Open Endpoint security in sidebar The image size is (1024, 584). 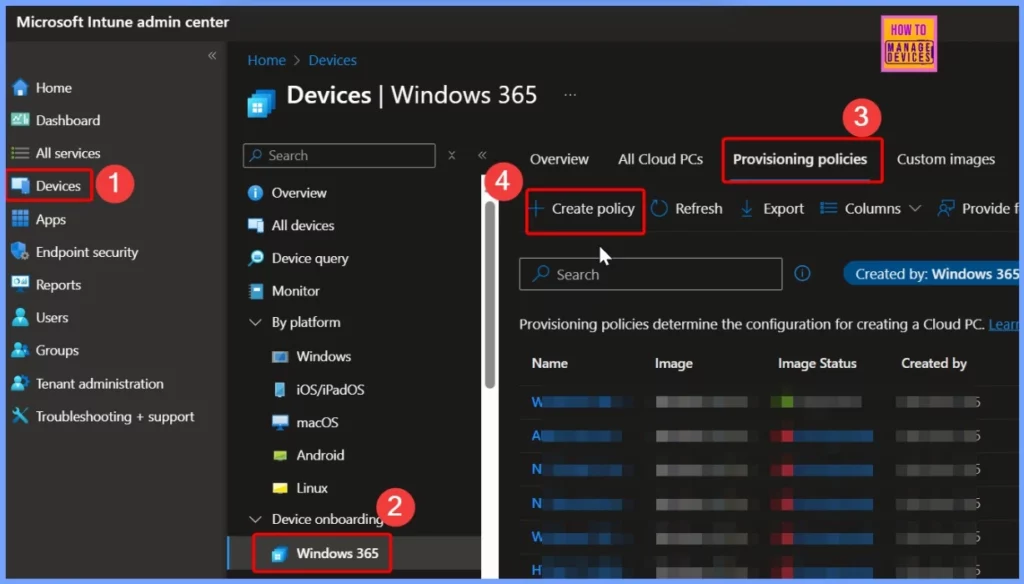tap(87, 252)
